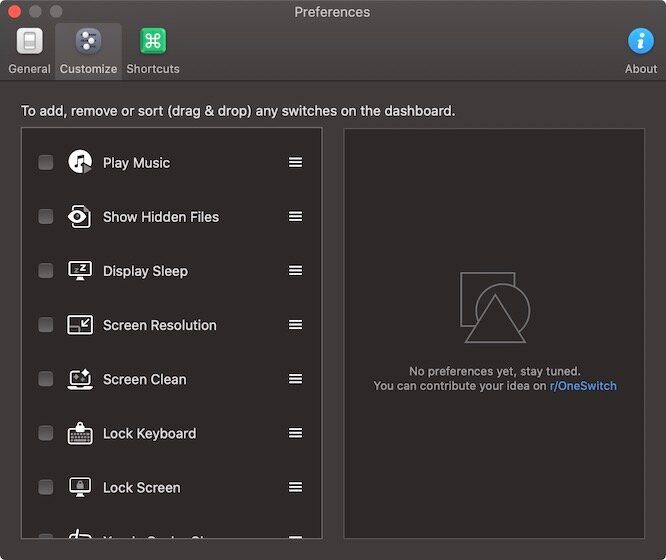Check the Display Sleep switch box
The height and width of the screenshot is (560, 666).
click(46, 271)
